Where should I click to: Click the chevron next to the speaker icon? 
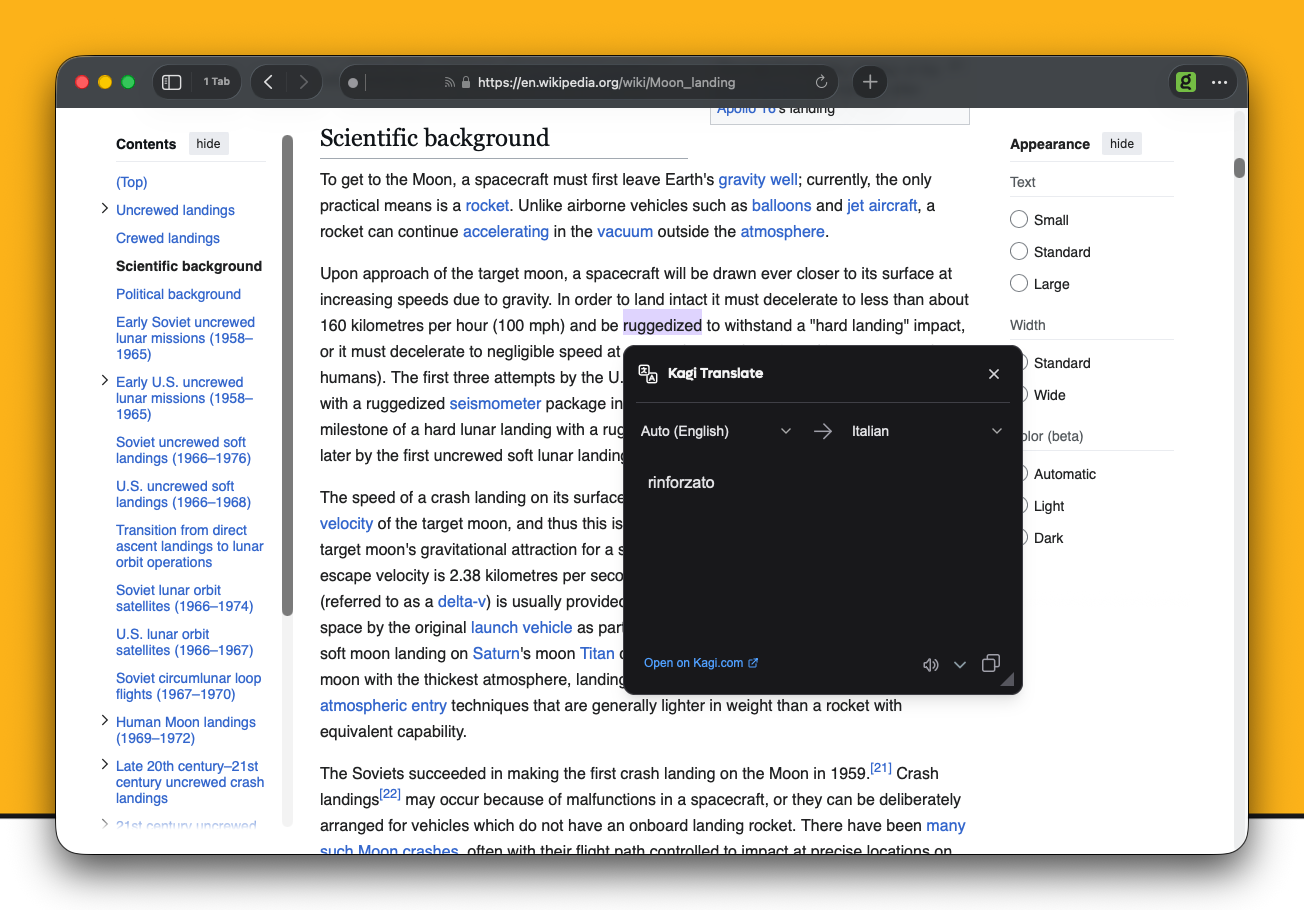959,663
